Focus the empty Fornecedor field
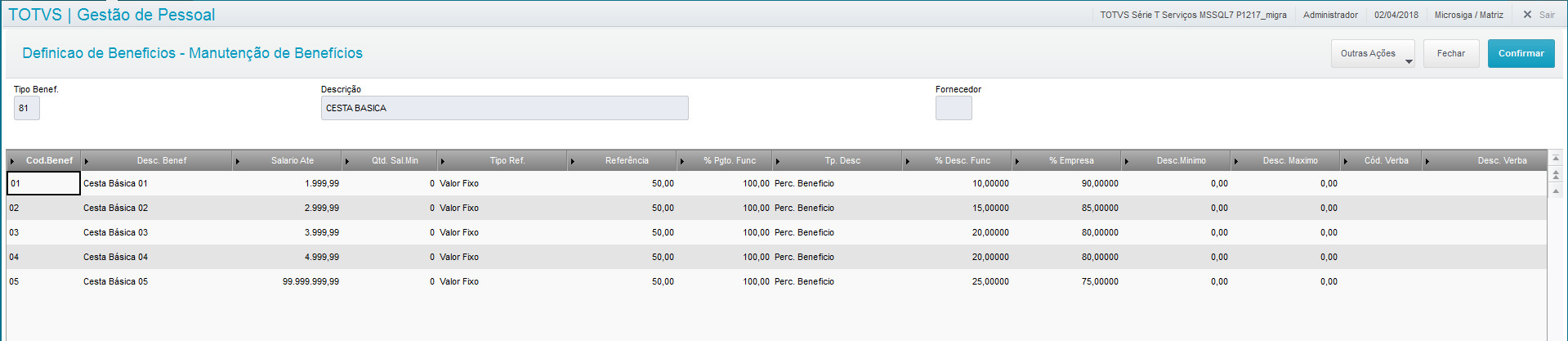1568x341 pixels. click(953, 108)
